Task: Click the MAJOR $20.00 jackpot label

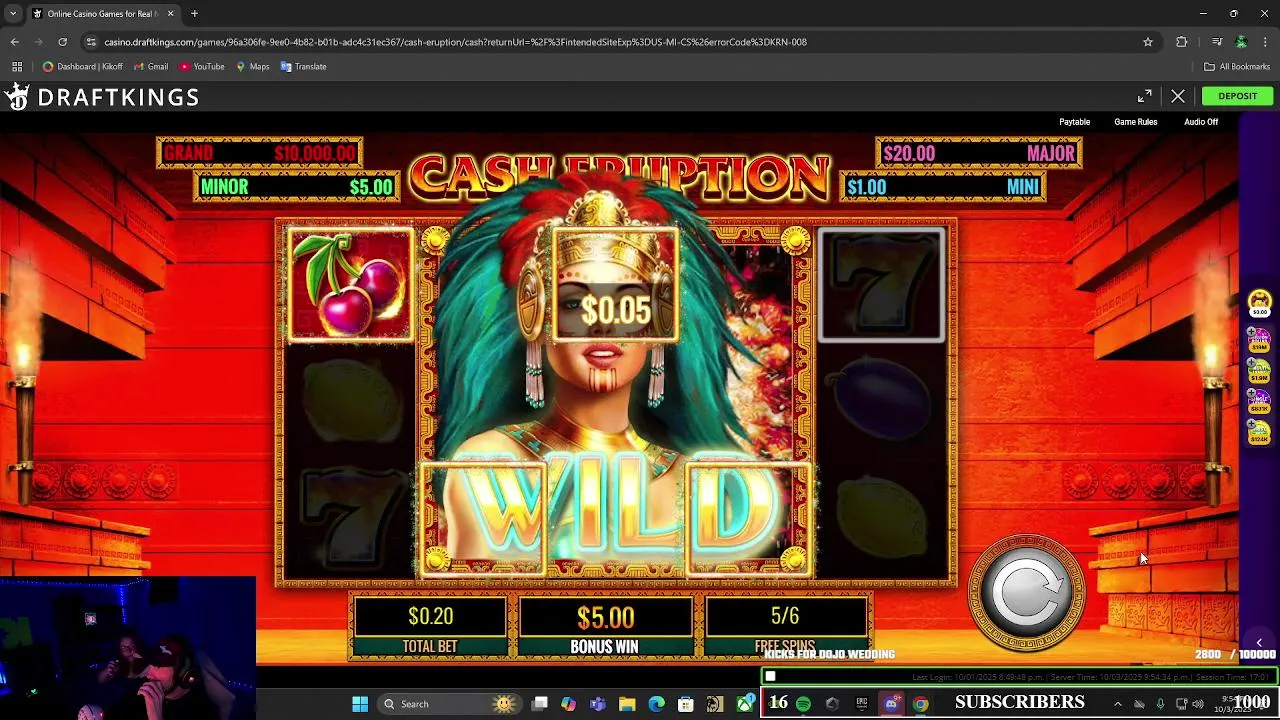Action: pos(979,153)
